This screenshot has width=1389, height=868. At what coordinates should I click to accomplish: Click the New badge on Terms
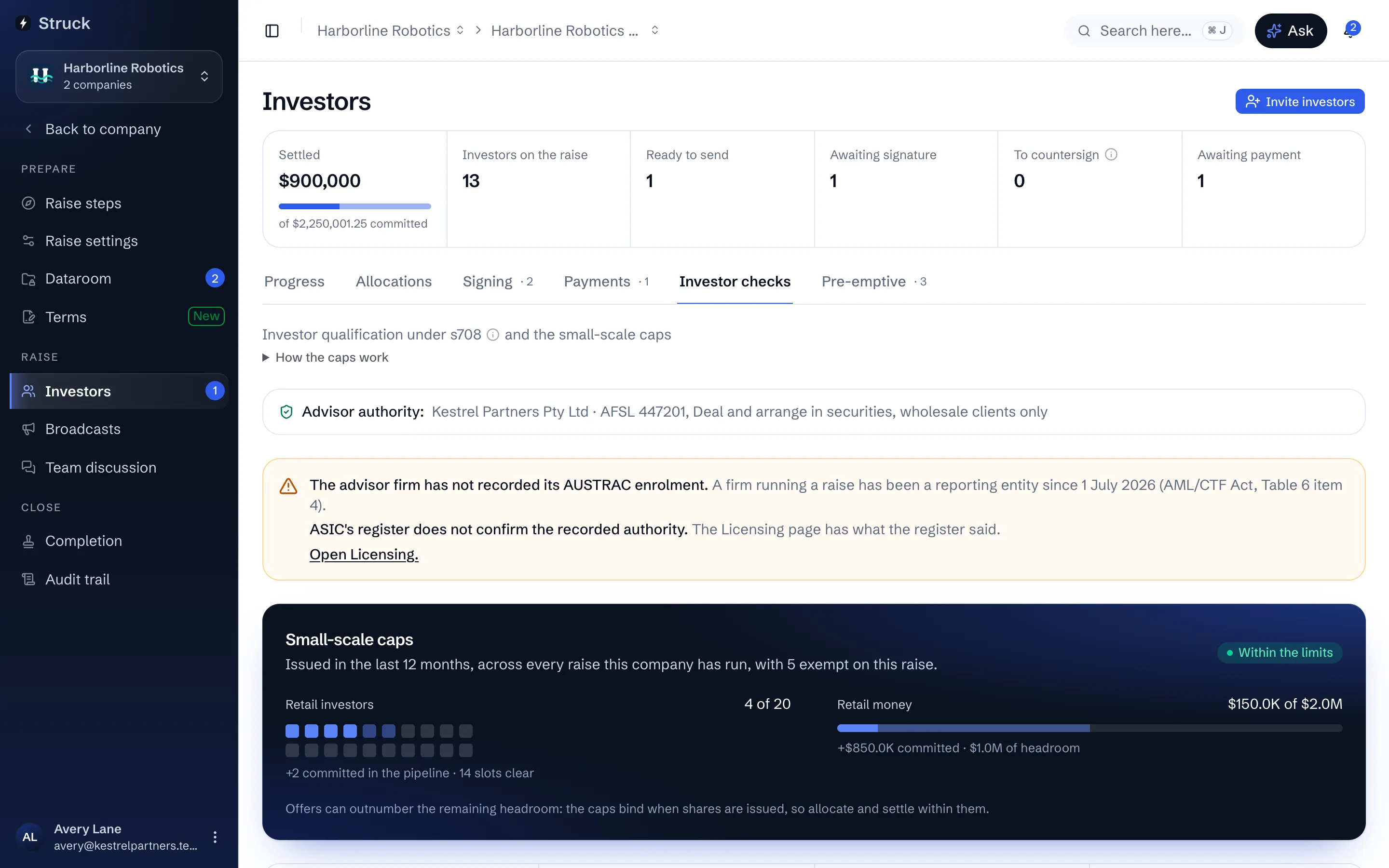pos(206,316)
